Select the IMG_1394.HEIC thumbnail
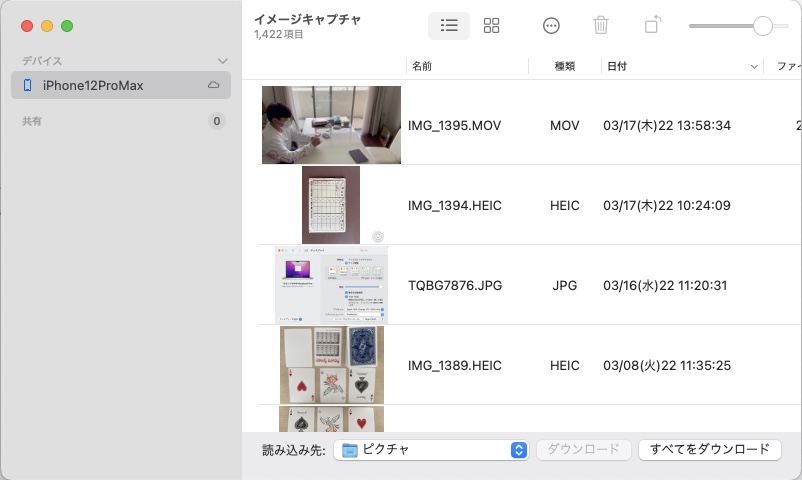 tap(331, 205)
